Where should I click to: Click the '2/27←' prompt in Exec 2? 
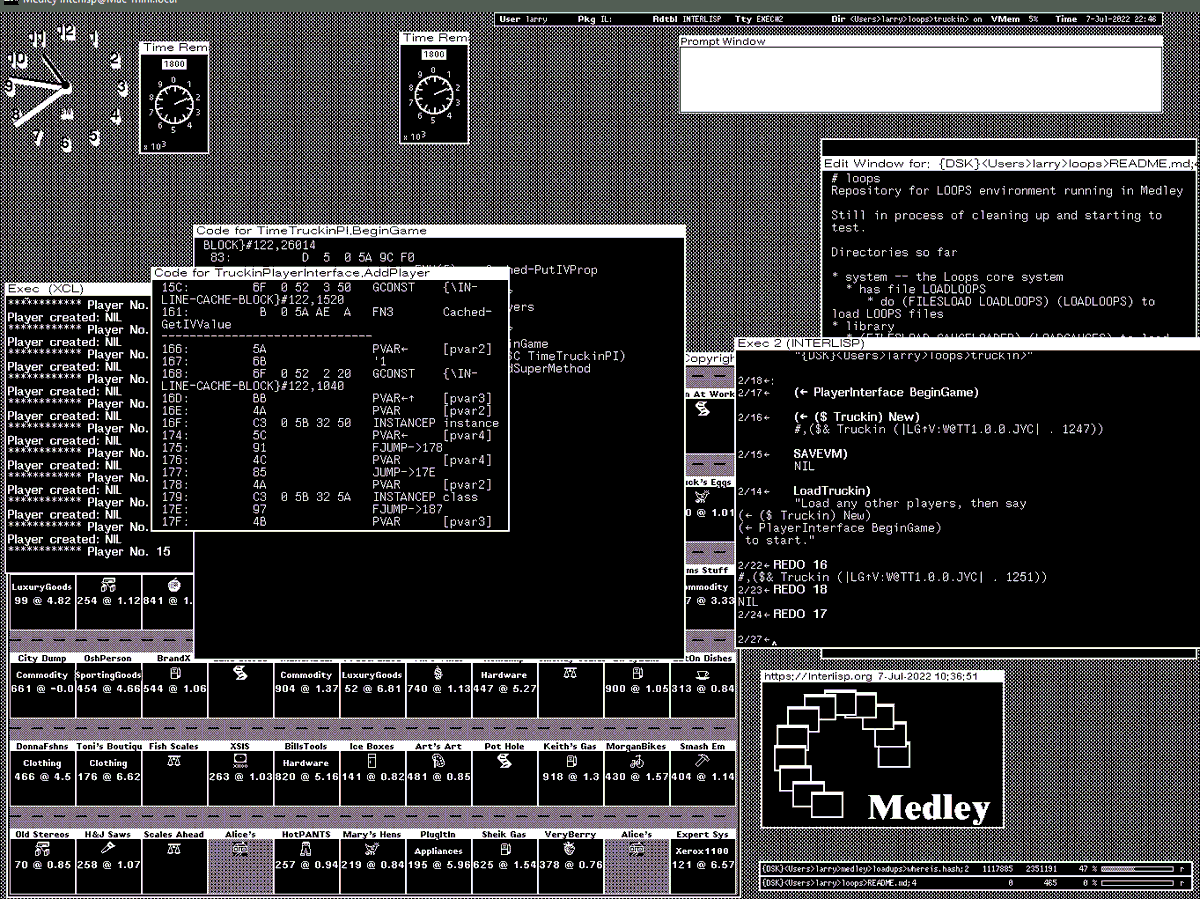[755, 639]
